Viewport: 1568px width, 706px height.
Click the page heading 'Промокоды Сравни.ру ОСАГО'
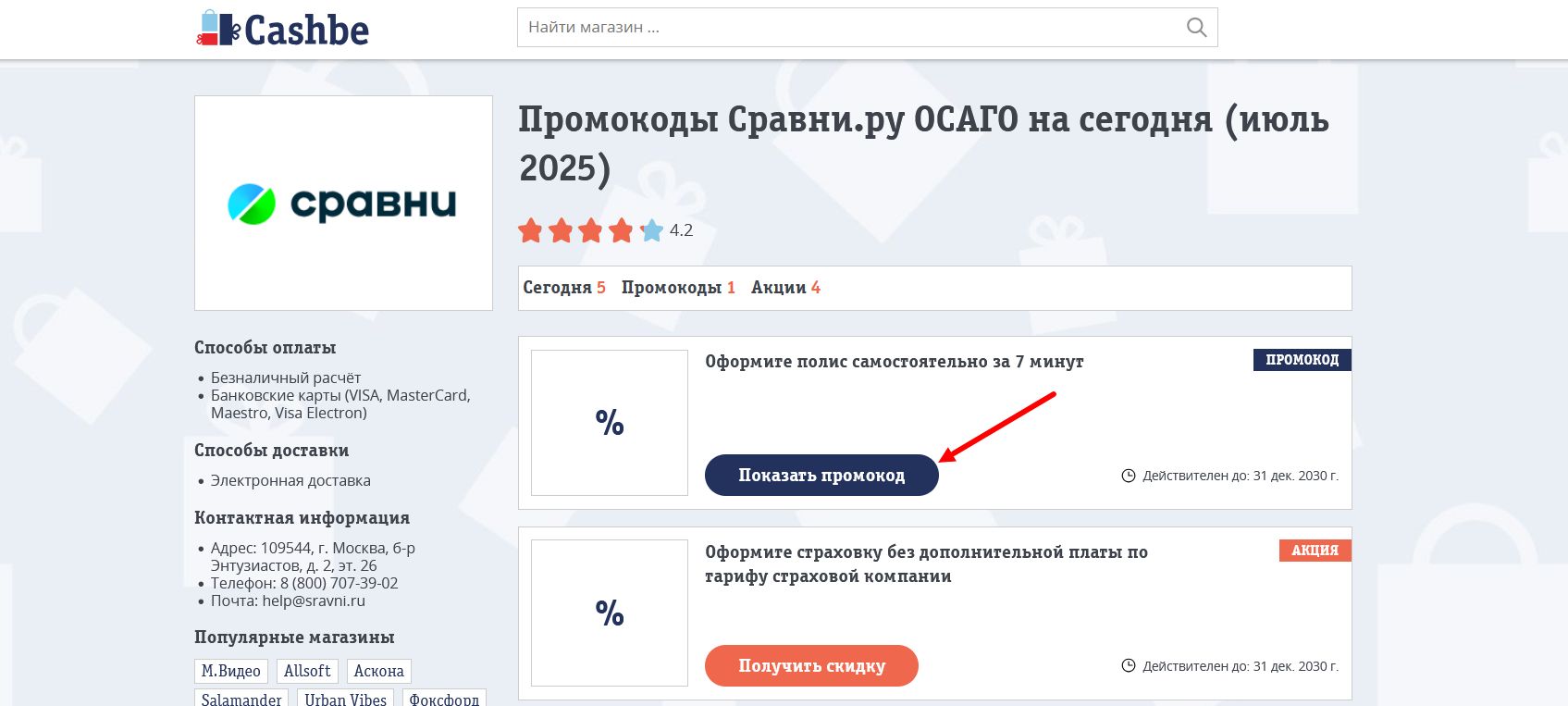(924, 143)
